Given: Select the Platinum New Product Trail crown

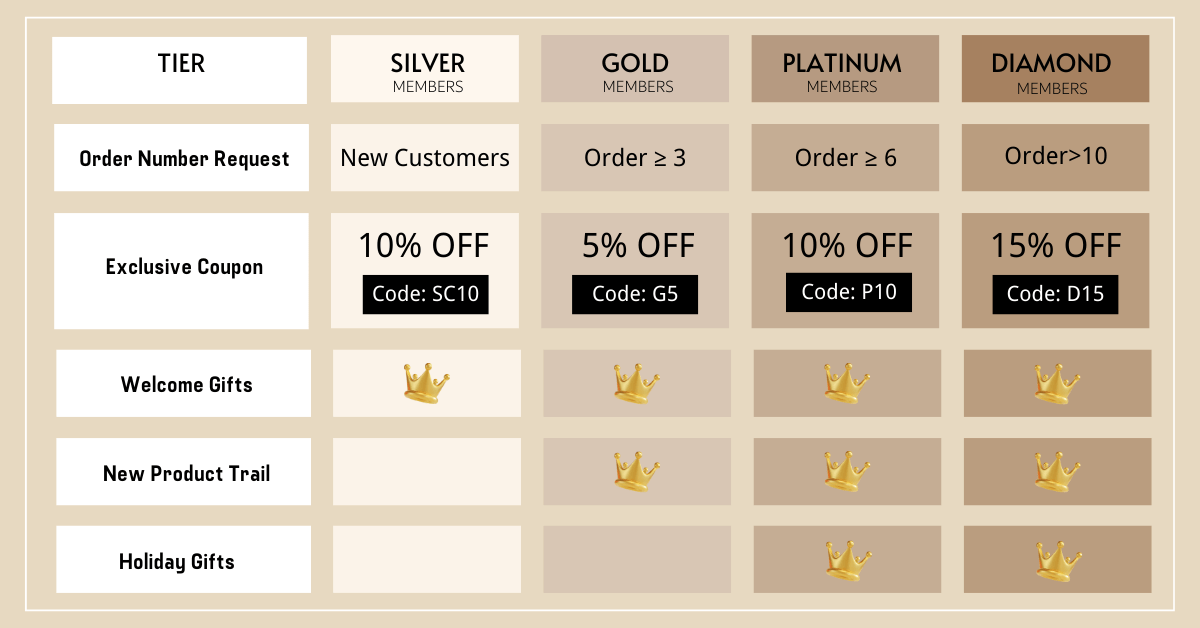Looking at the screenshot, I should click(847, 471).
